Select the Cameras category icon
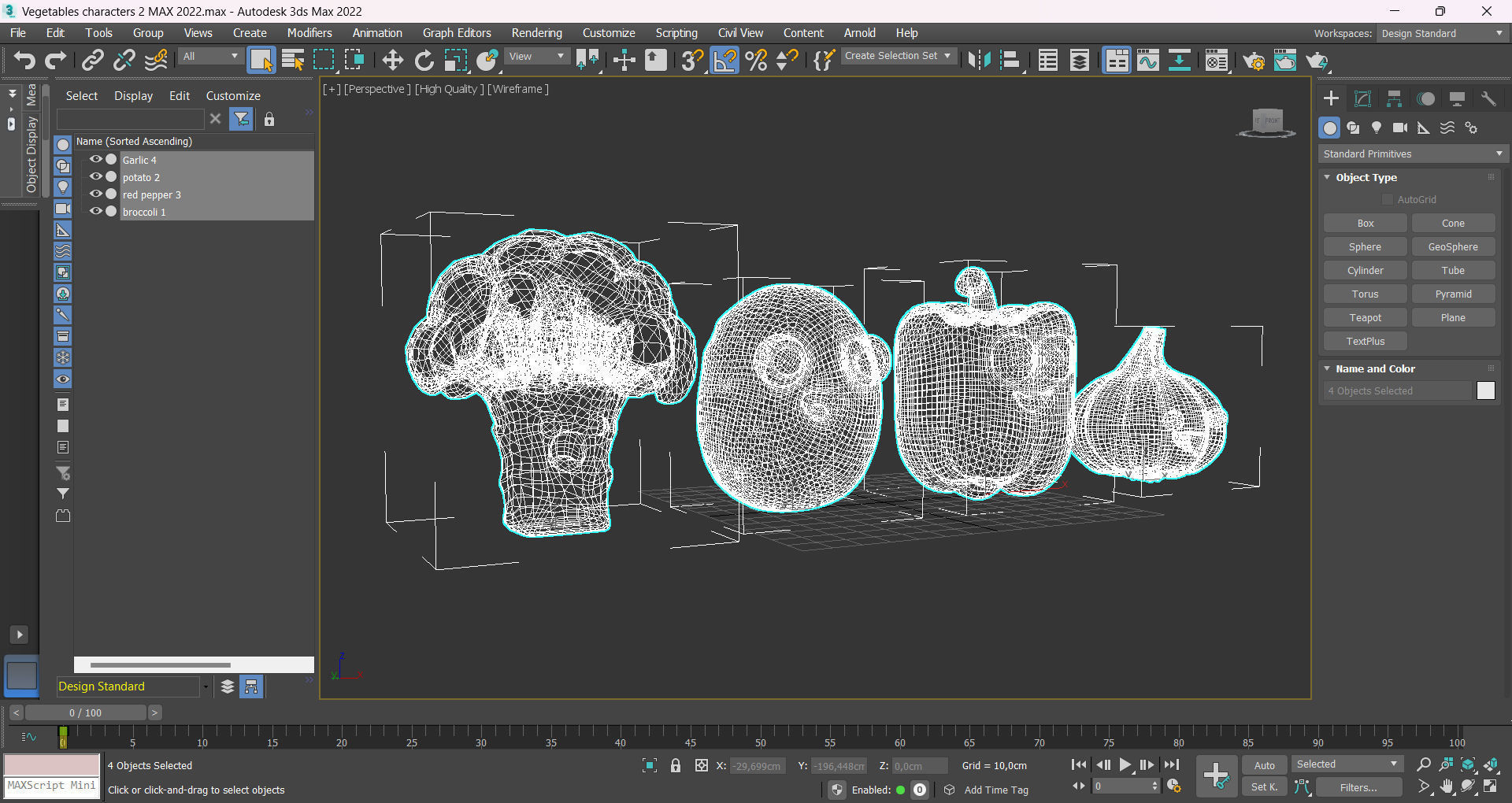This screenshot has width=1512, height=803. point(1400,128)
